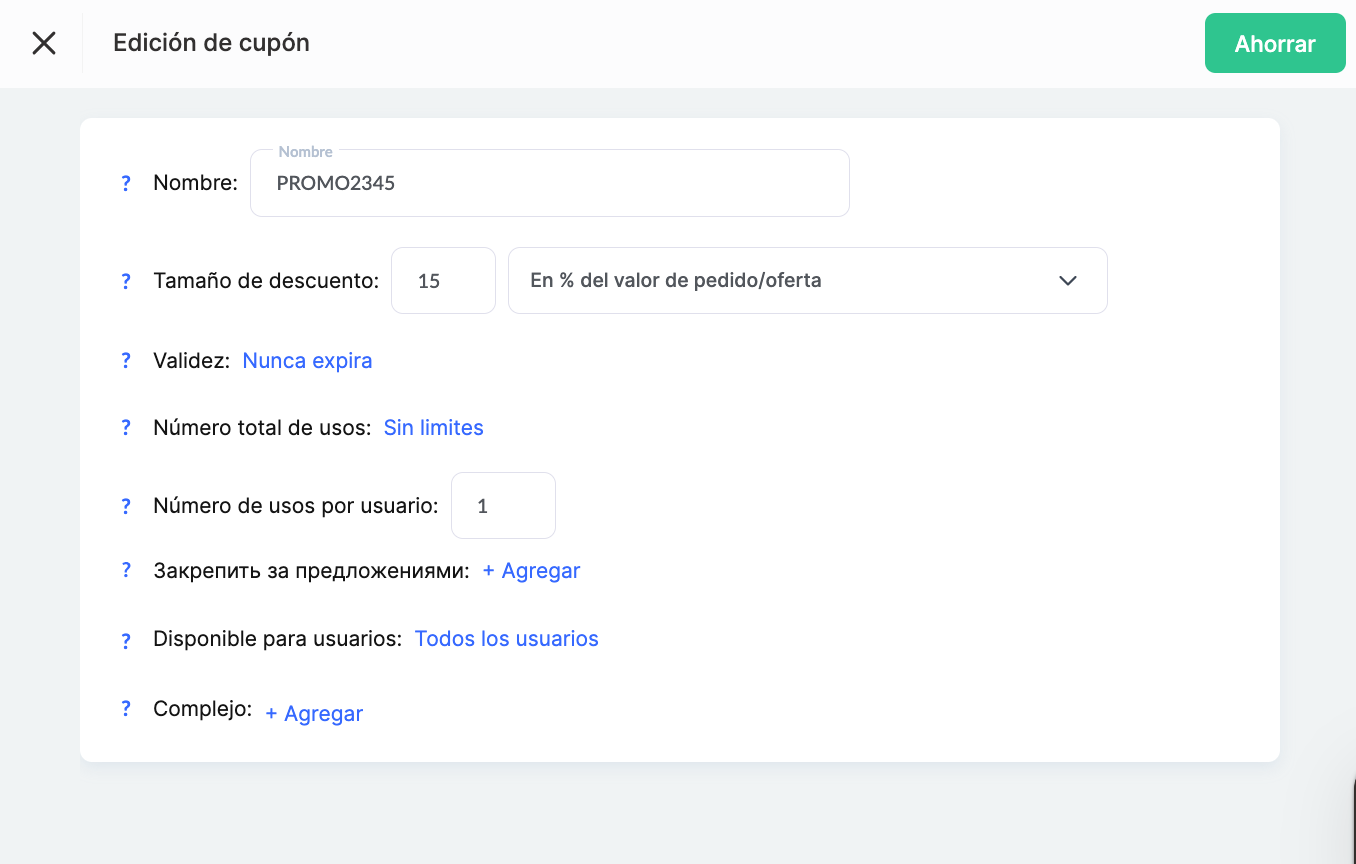
Task: Open help beside Закрепить за предложениями
Action: (x=126, y=570)
